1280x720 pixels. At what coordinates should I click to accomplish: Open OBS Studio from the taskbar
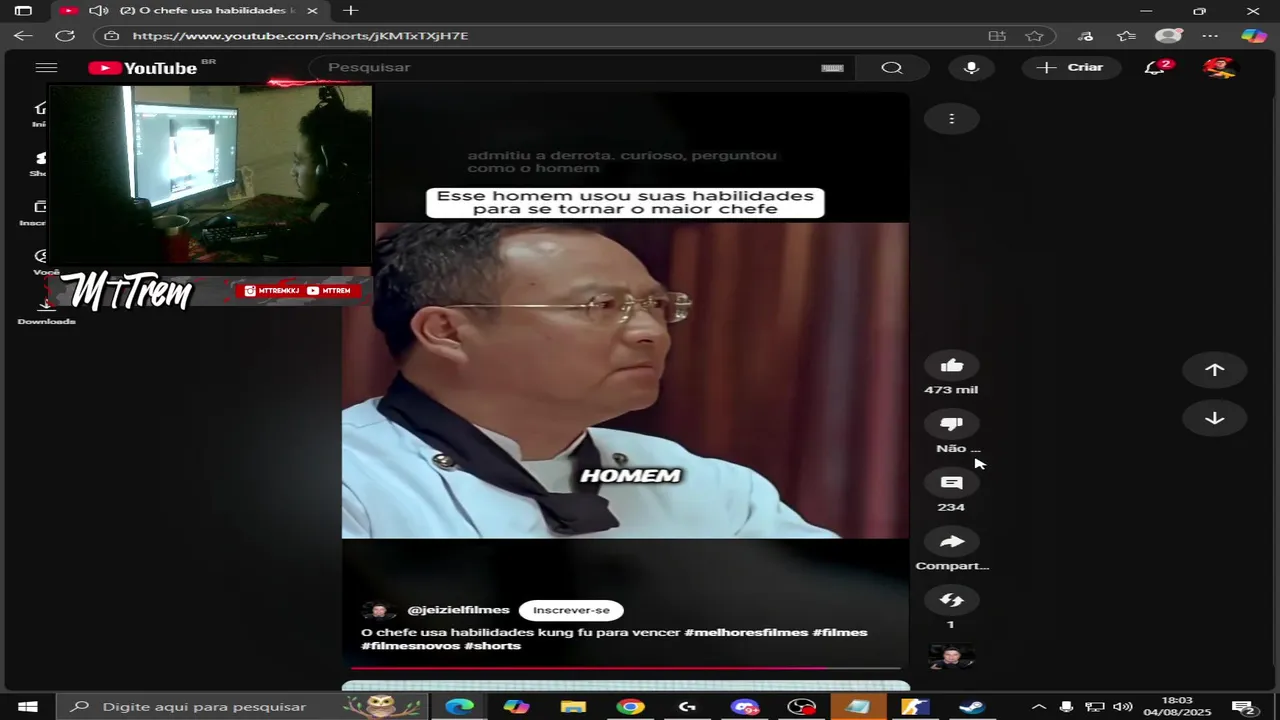(801, 707)
